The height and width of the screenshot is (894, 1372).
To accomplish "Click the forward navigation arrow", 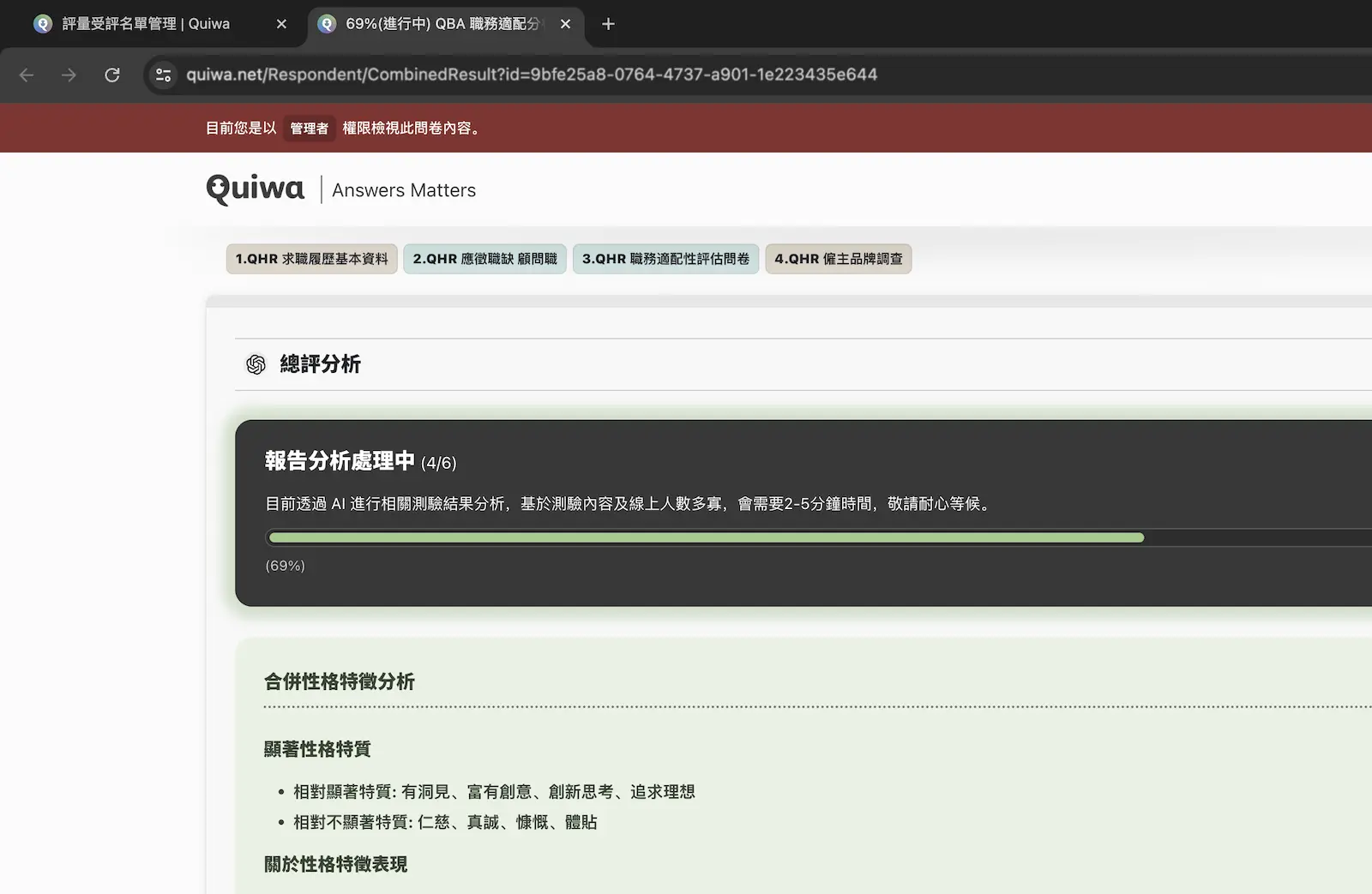I will 69,75.
